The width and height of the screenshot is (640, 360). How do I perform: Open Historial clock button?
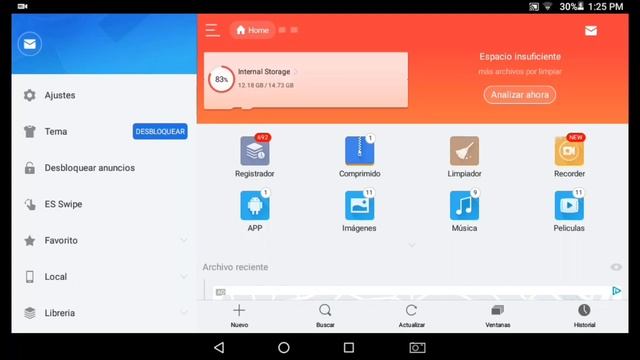click(584, 316)
